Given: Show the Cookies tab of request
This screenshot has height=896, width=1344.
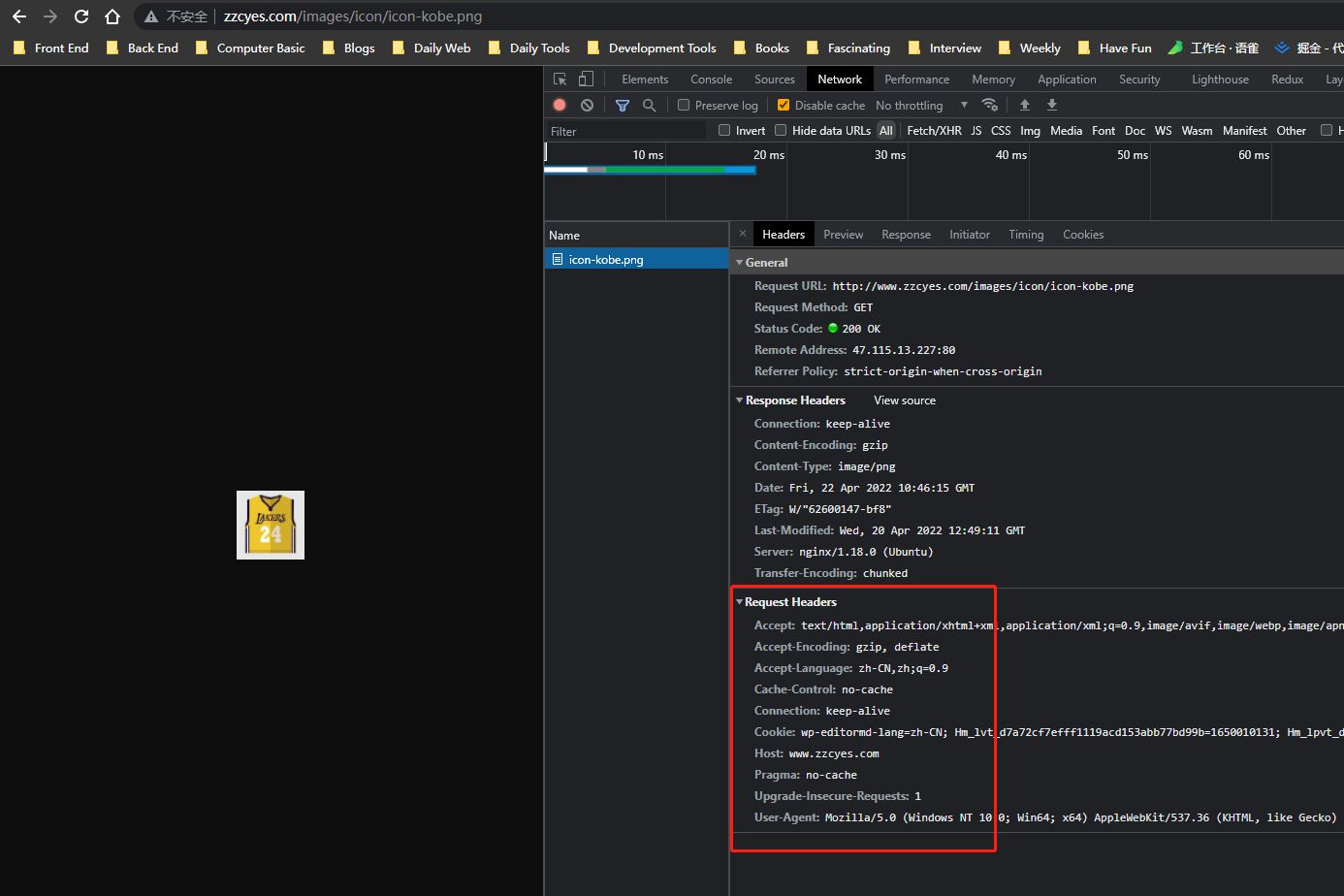Looking at the screenshot, I should point(1082,234).
